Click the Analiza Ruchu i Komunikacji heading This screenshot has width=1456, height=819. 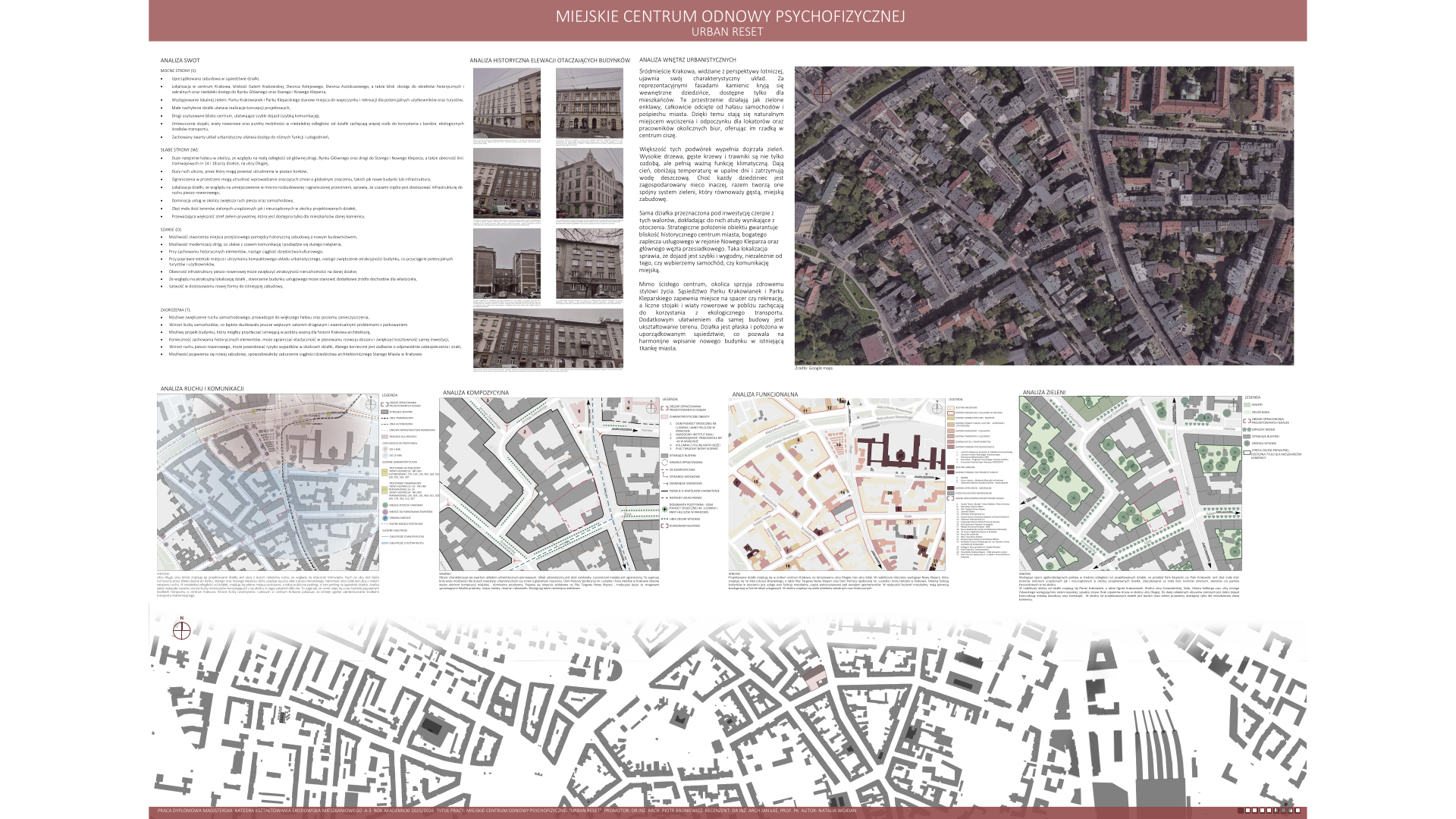tap(202, 388)
